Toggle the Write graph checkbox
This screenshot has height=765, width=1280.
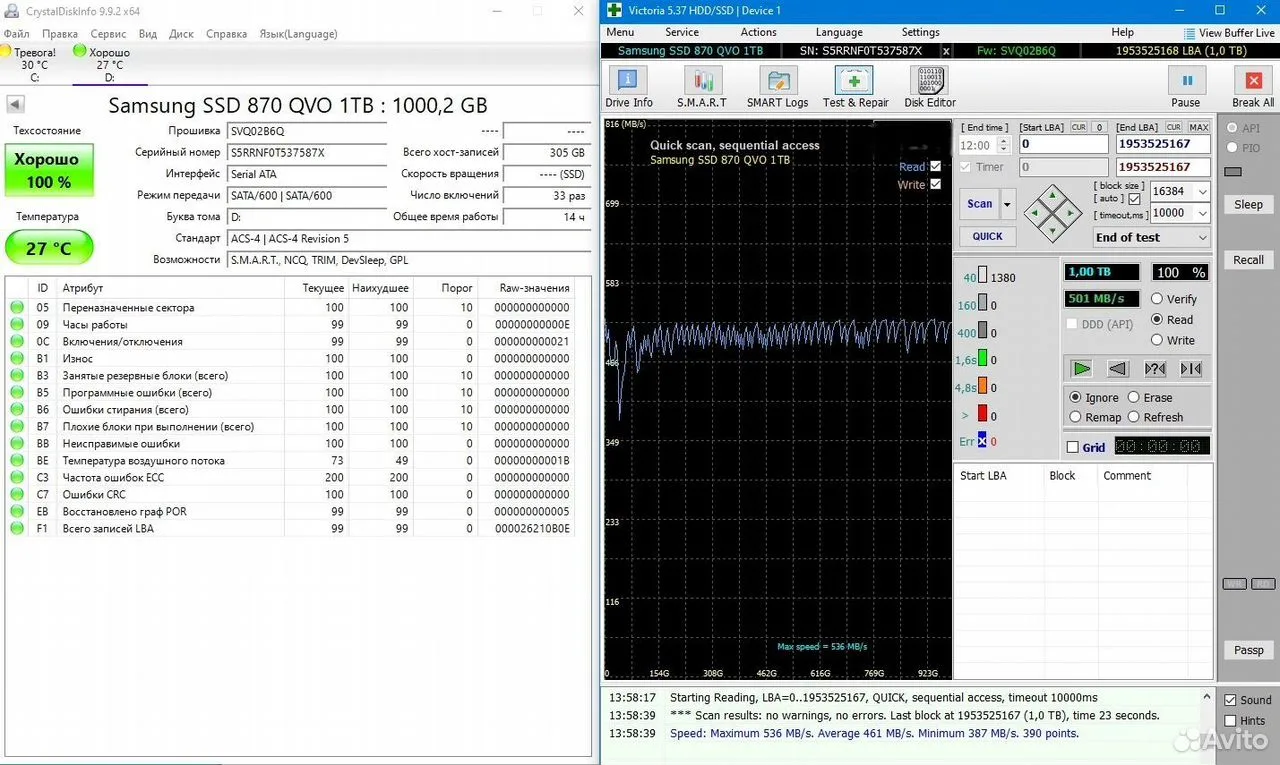935,184
